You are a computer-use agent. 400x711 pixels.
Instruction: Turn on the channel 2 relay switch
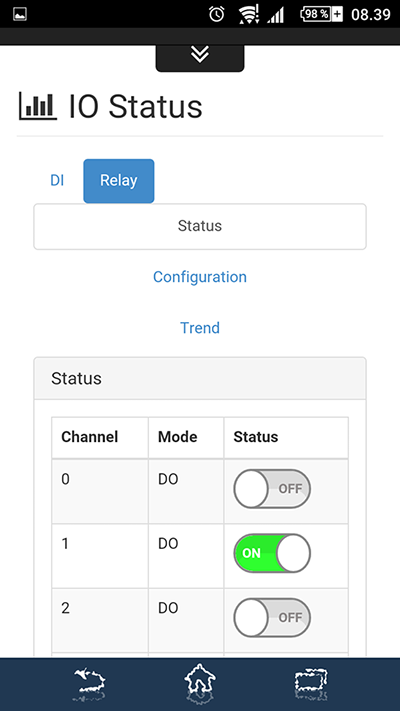[272, 618]
